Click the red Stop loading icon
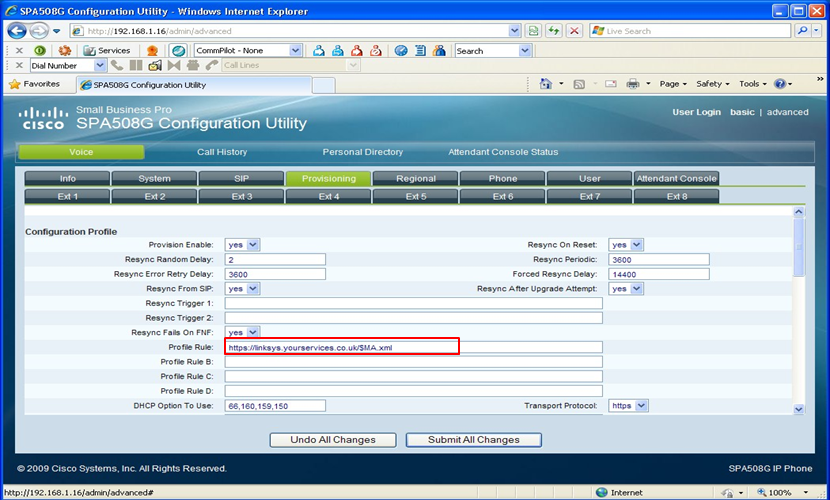830x500 pixels. point(574,31)
